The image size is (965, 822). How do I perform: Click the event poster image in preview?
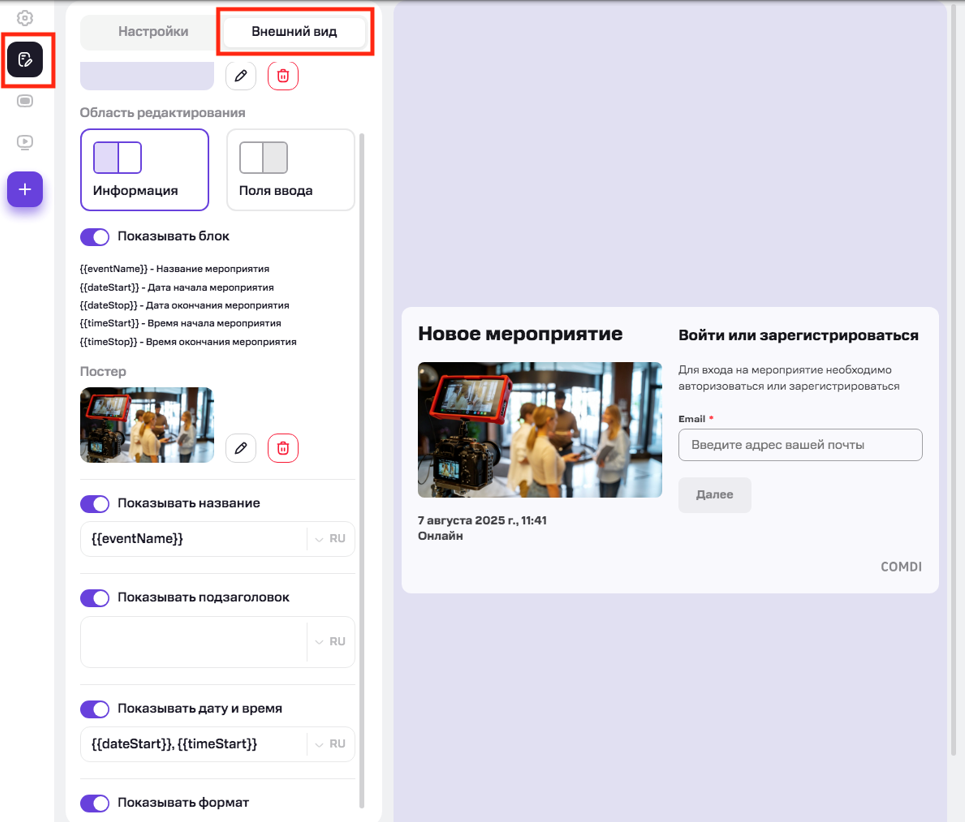540,429
